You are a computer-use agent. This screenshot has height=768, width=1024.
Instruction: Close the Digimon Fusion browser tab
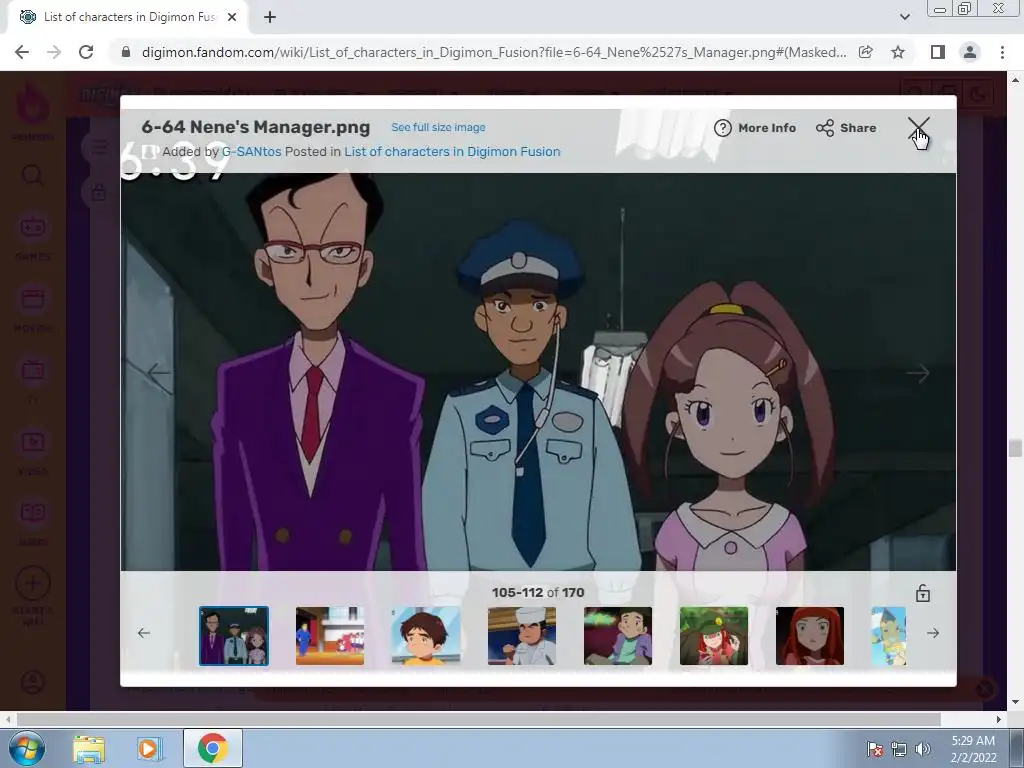click(232, 17)
